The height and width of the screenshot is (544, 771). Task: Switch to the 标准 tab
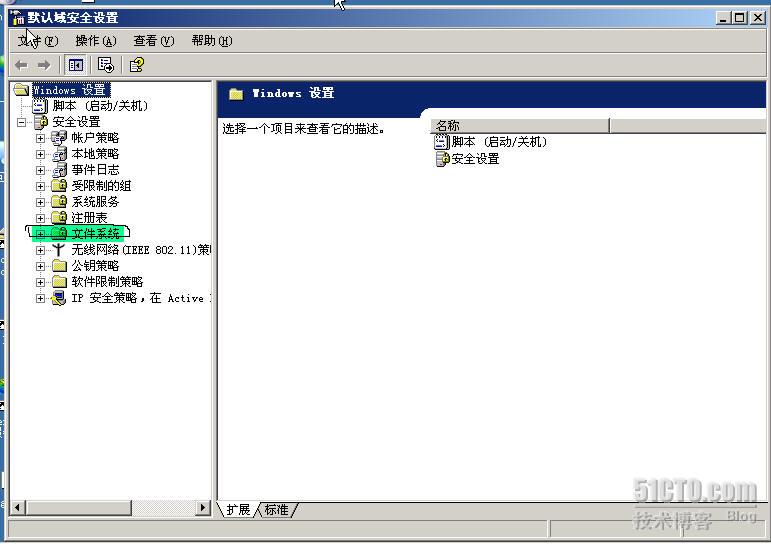point(276,510)
